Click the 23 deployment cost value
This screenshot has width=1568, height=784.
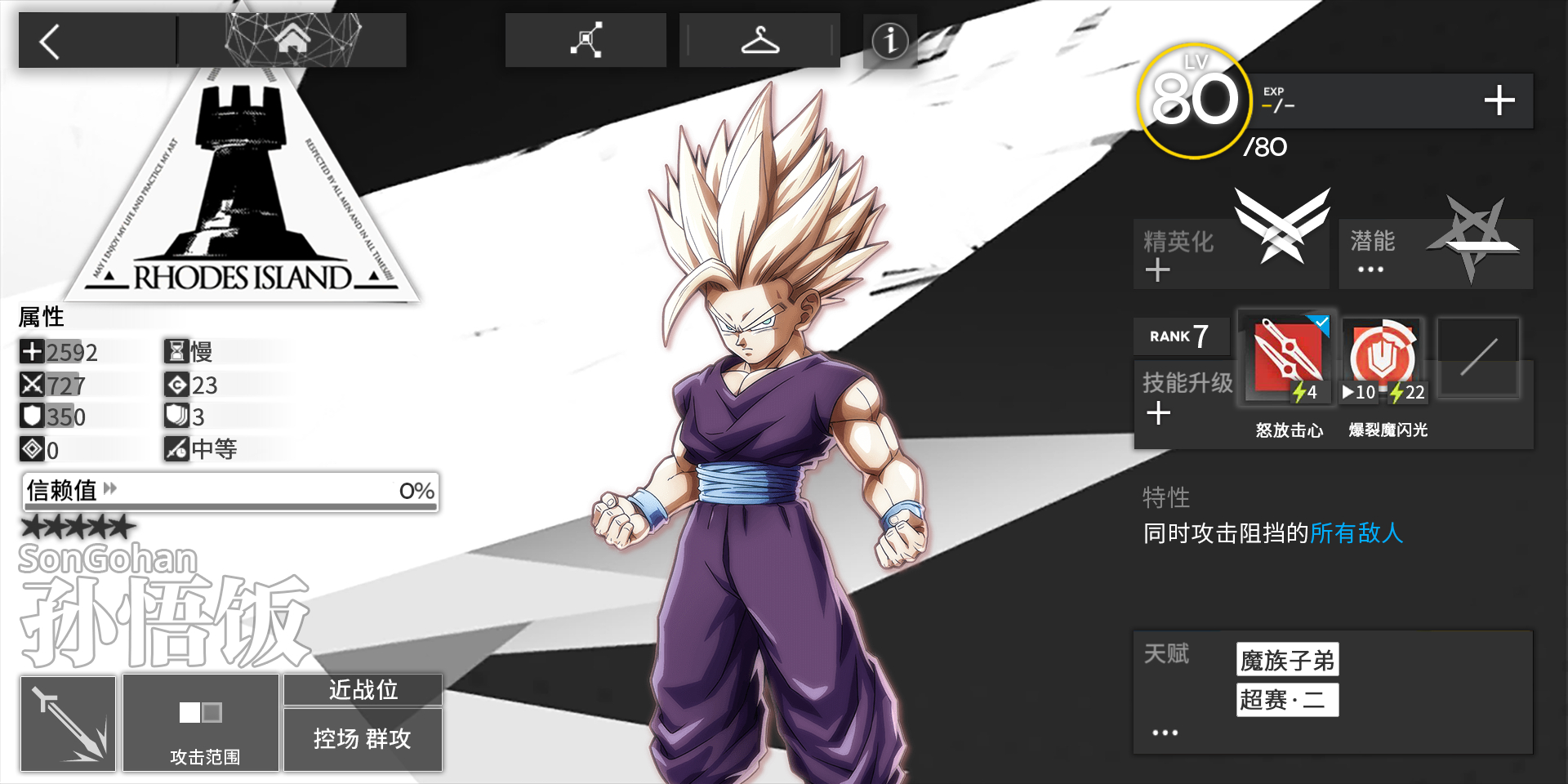[x=204, y=385]
